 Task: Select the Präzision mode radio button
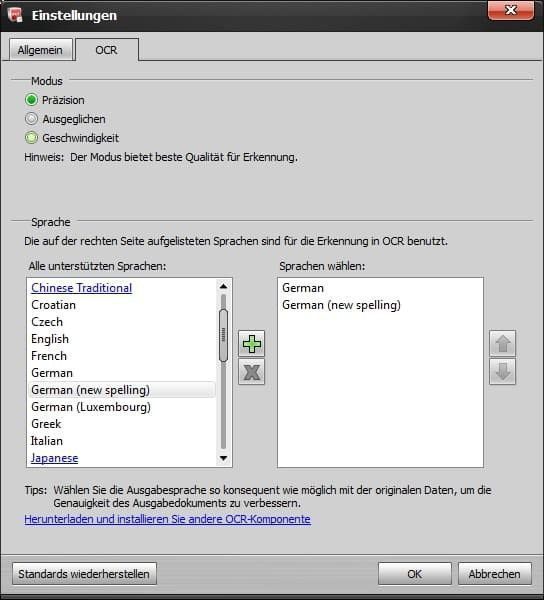31,100
